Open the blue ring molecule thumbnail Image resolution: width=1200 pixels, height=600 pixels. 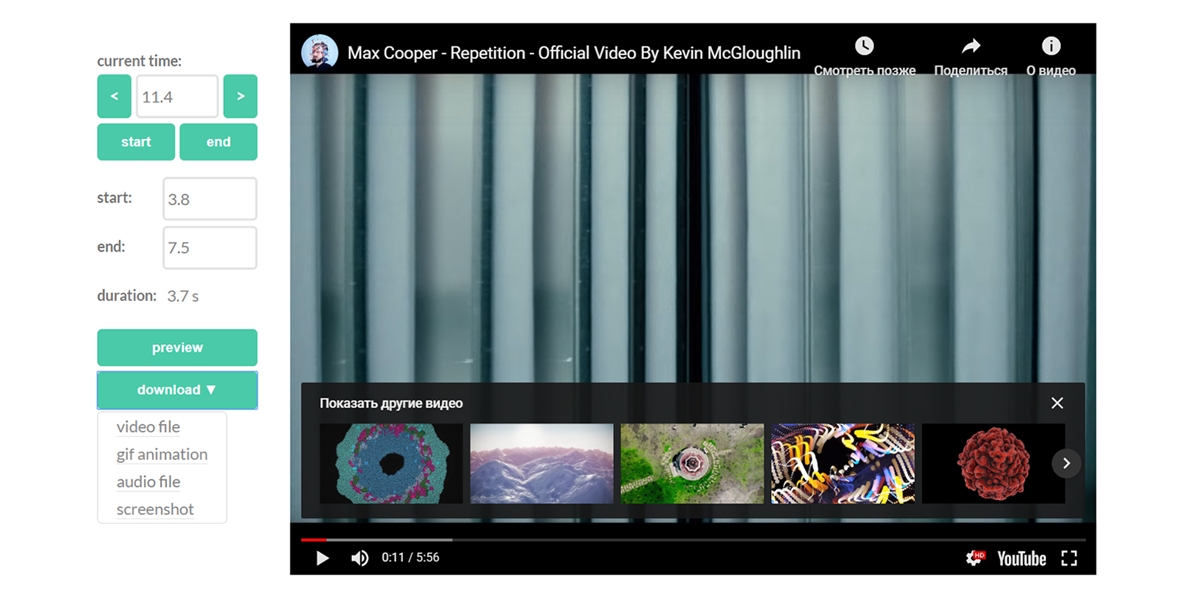(x=391, y=463)
